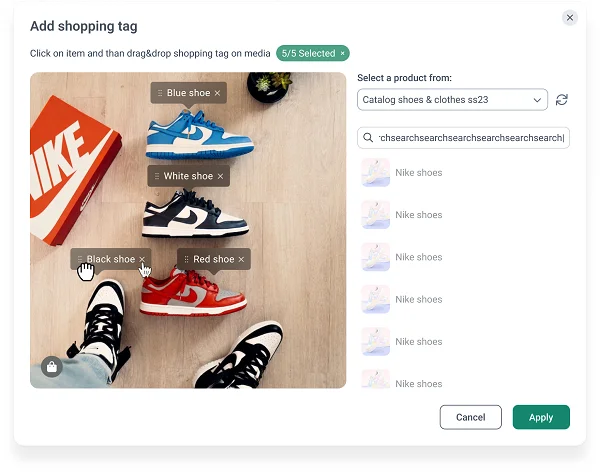Remove the White shoe tag
Image resolution: width=600 pixels, height=473 pixels.
(x=221, y=176)
